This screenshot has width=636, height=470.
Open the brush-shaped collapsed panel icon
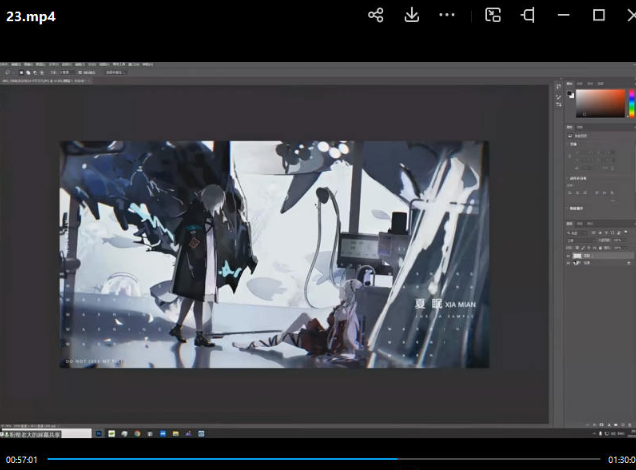559,97
